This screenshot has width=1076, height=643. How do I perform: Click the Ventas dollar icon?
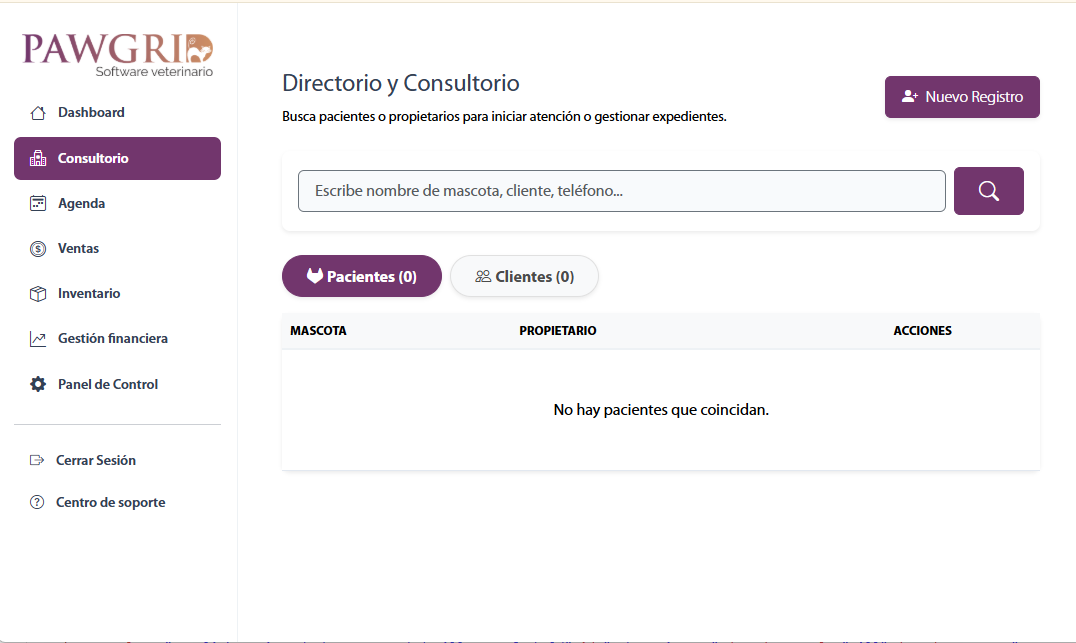(38, 248)
